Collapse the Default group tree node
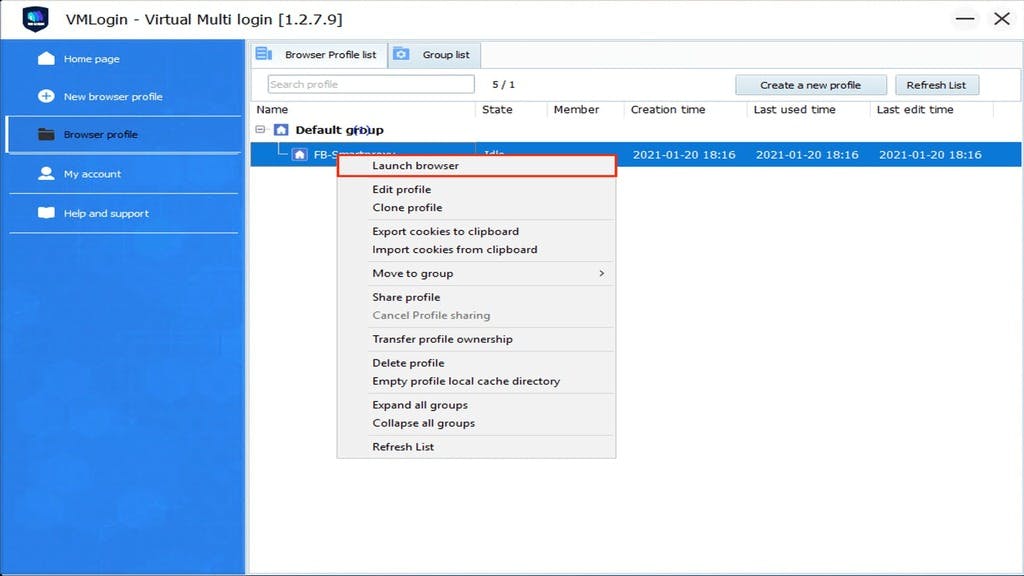The image size is (1024, 576). pos(261,129)
